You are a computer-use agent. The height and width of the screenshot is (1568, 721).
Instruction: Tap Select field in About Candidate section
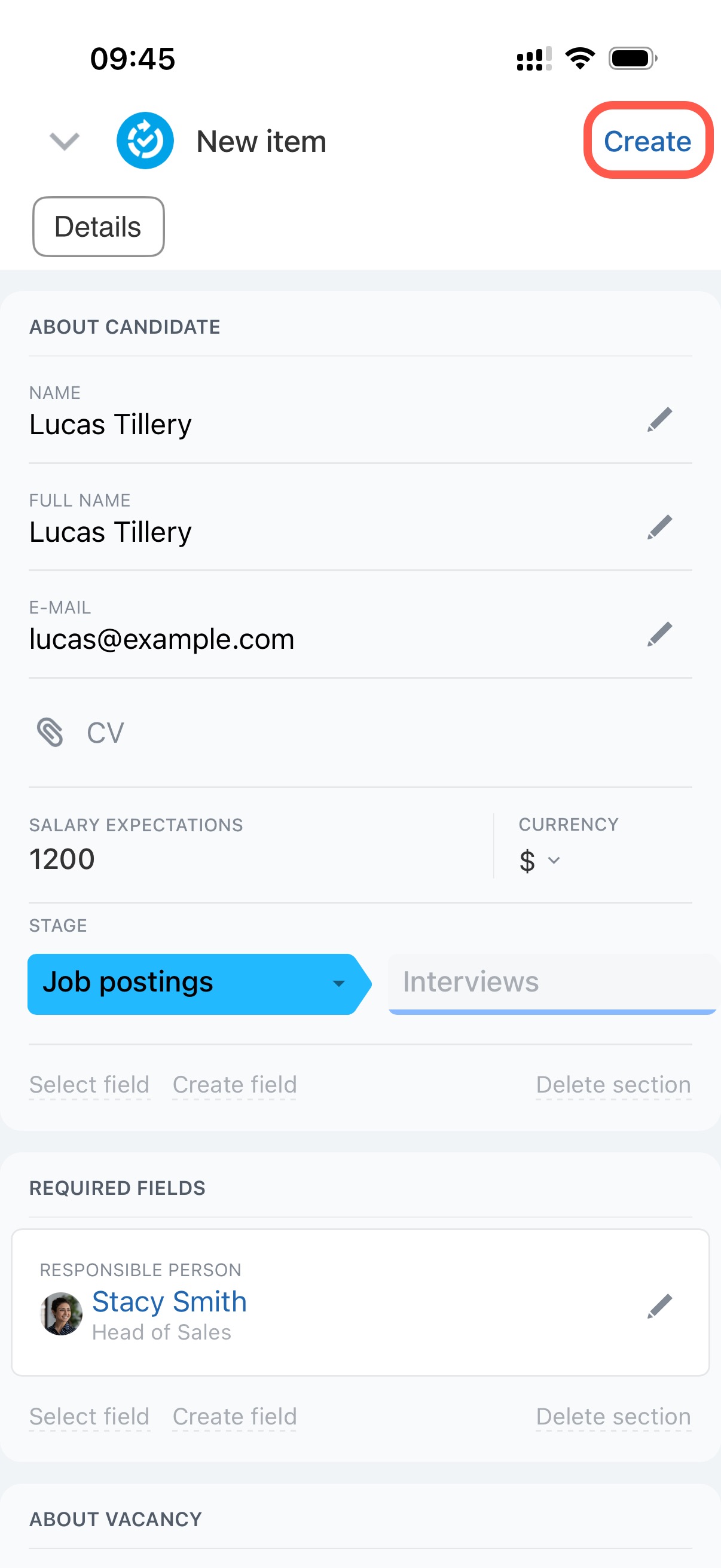(90, 1085)
